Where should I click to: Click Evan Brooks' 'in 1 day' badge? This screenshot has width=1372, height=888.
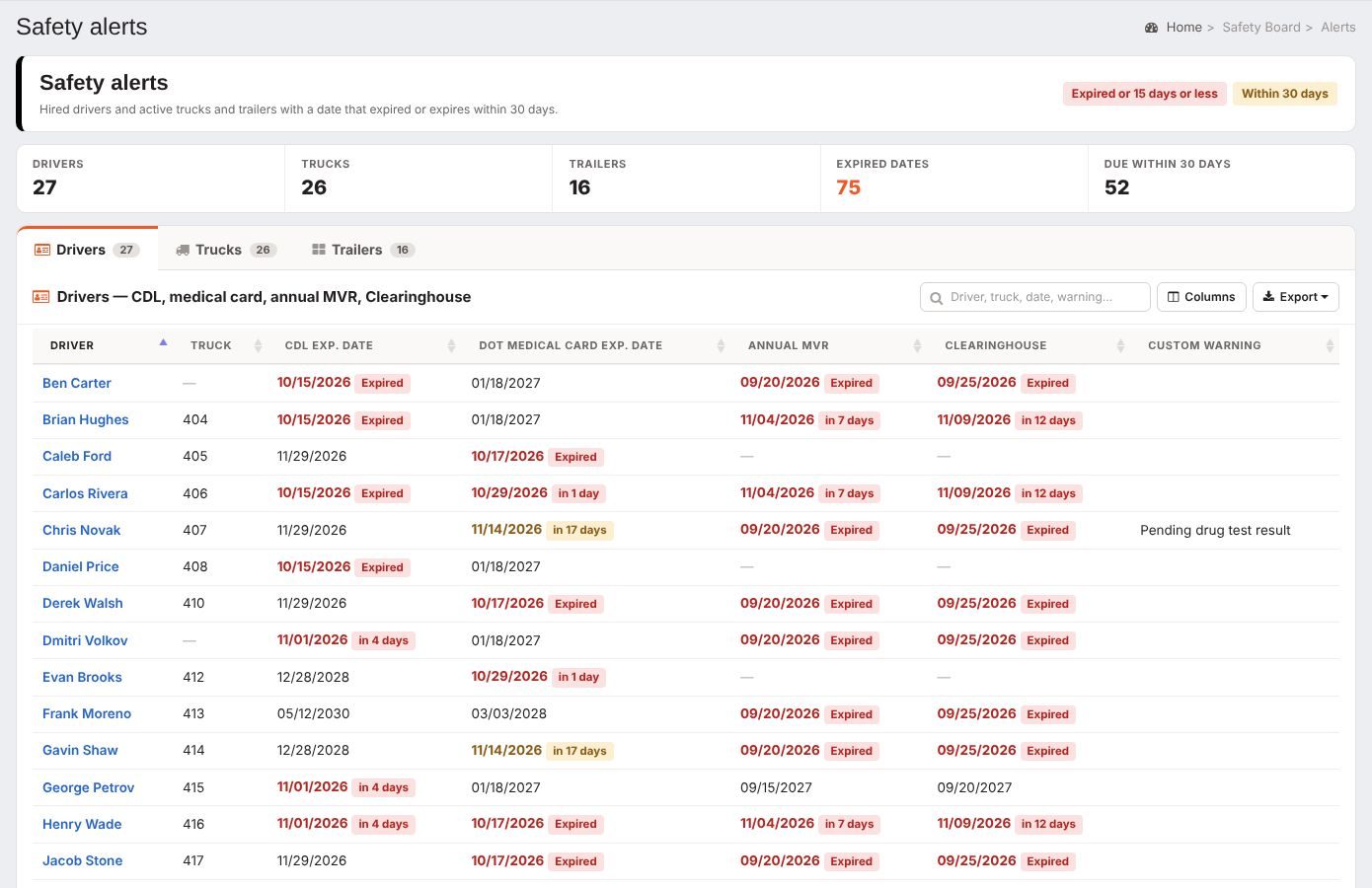click(578, 677)
